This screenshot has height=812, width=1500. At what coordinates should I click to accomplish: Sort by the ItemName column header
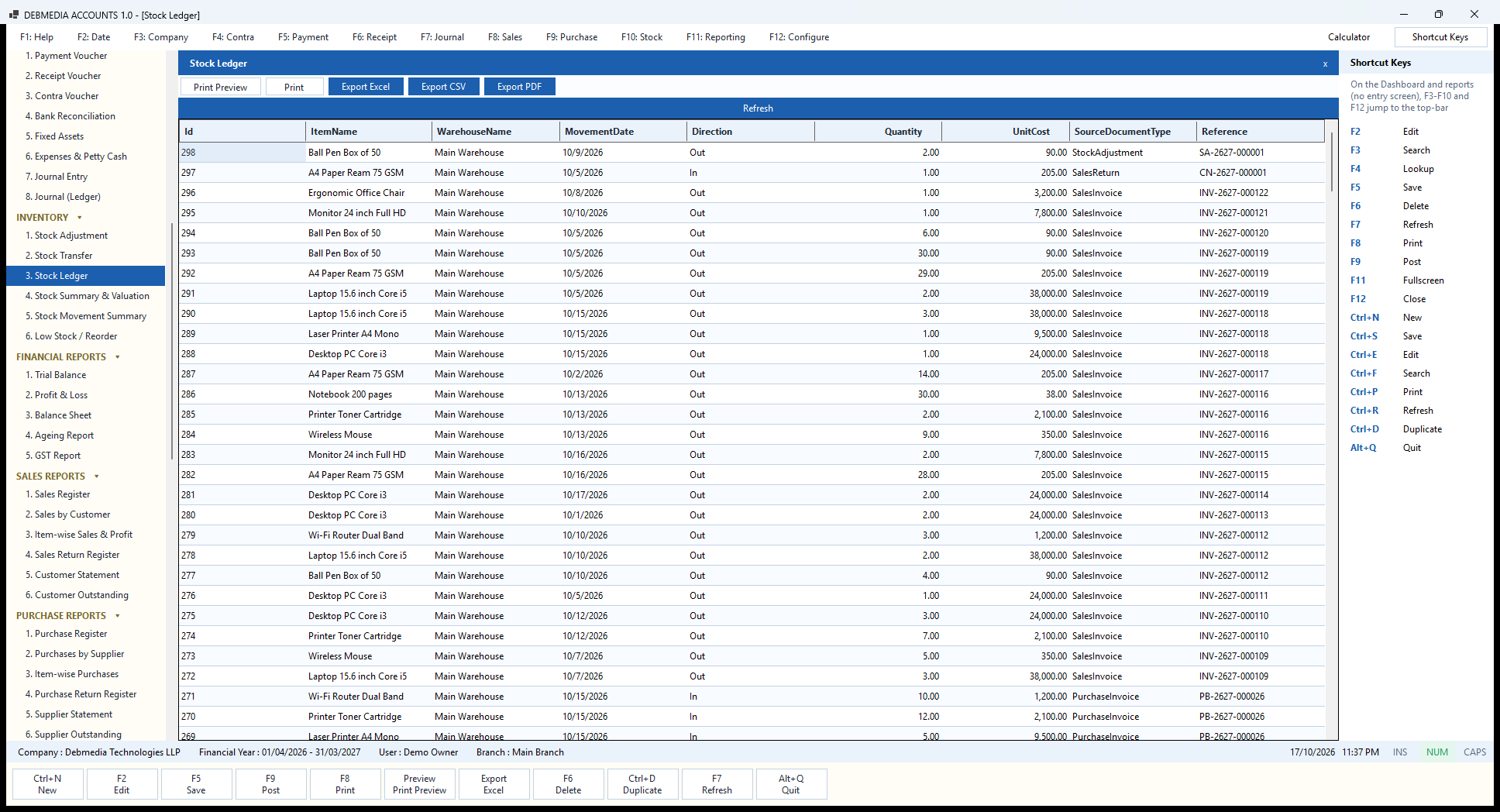368,132
